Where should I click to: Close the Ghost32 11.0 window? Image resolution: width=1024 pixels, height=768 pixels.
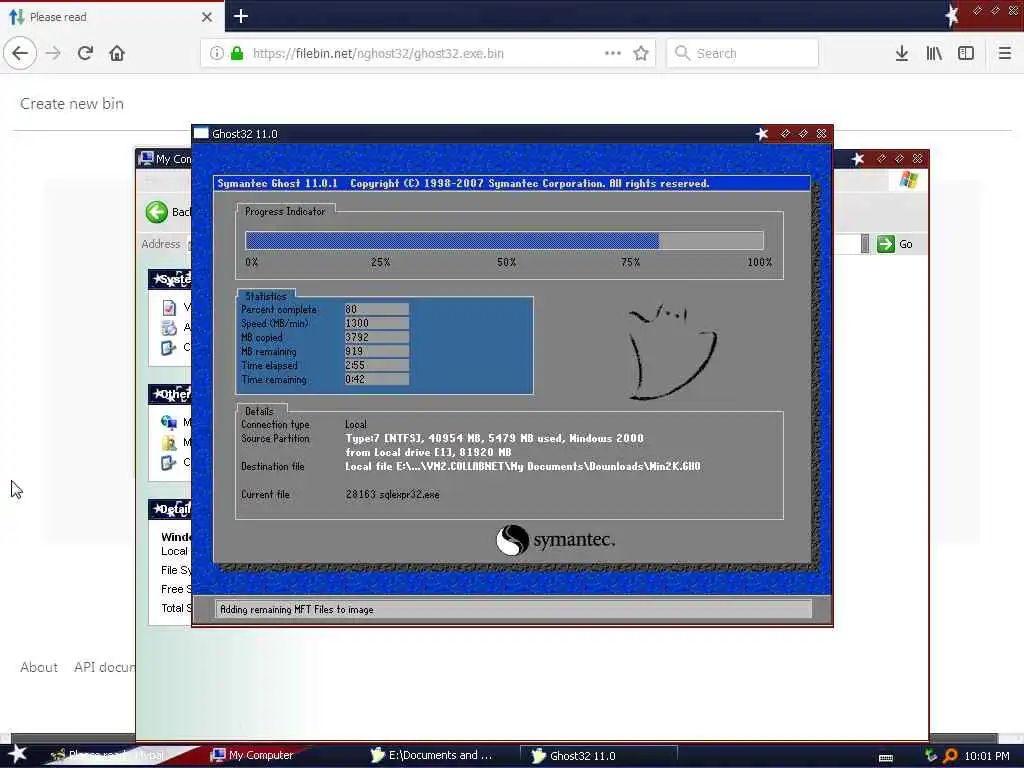click(x=822, y=133)
